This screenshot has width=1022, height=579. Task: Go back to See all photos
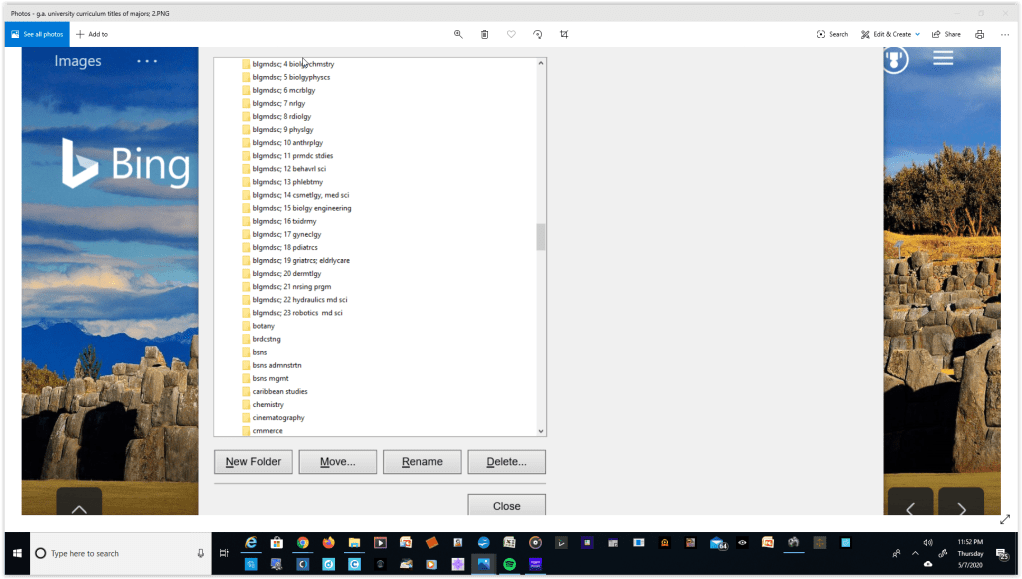tap(36, 34)
